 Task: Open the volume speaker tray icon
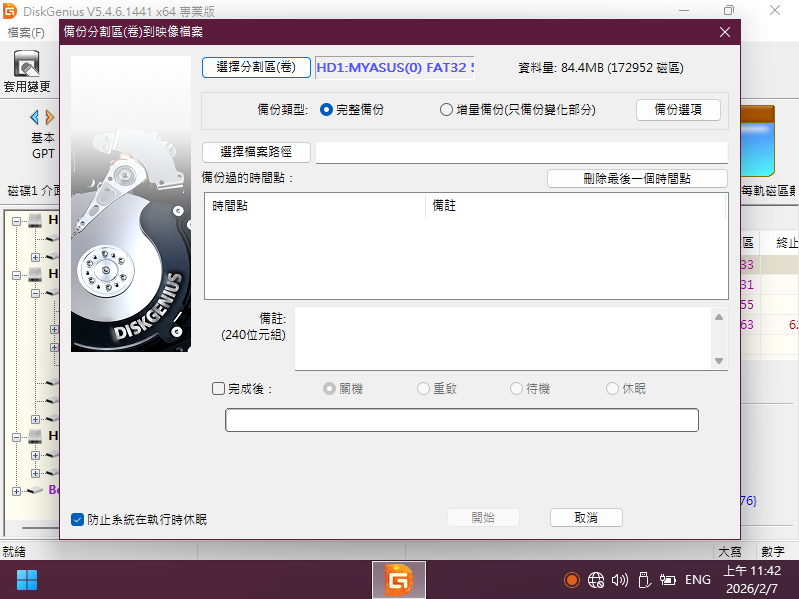click(620, 580)
